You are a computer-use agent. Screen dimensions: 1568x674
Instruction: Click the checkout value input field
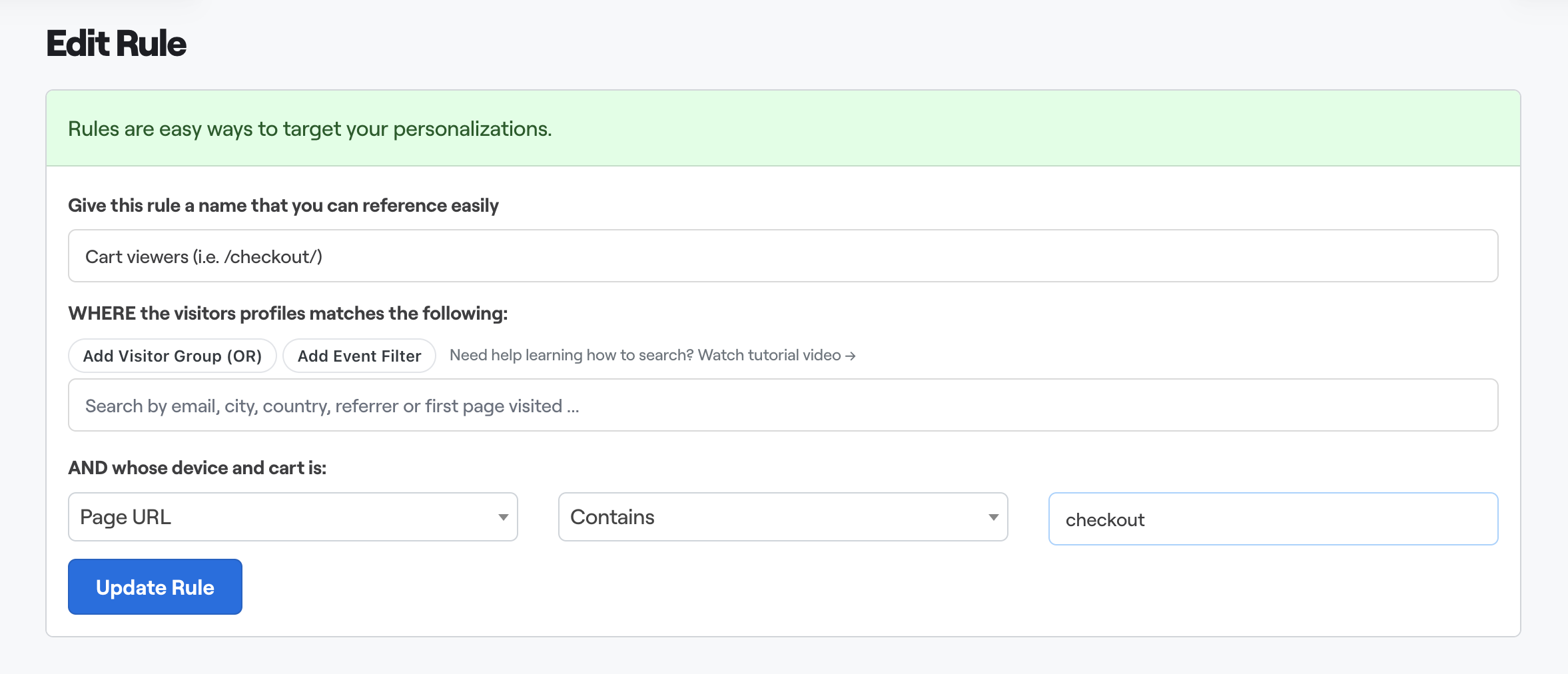[x=1272, y=519]
